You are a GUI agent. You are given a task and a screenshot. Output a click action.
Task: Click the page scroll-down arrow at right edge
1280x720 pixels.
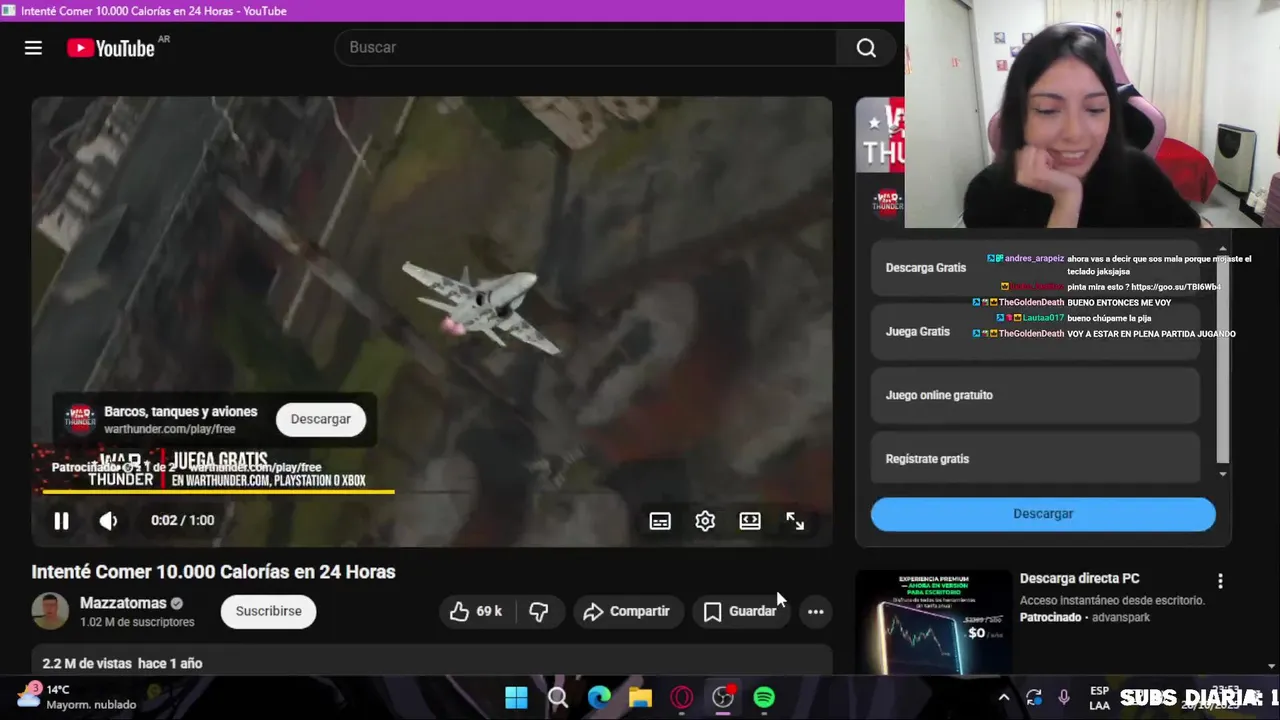(1272, 665)
